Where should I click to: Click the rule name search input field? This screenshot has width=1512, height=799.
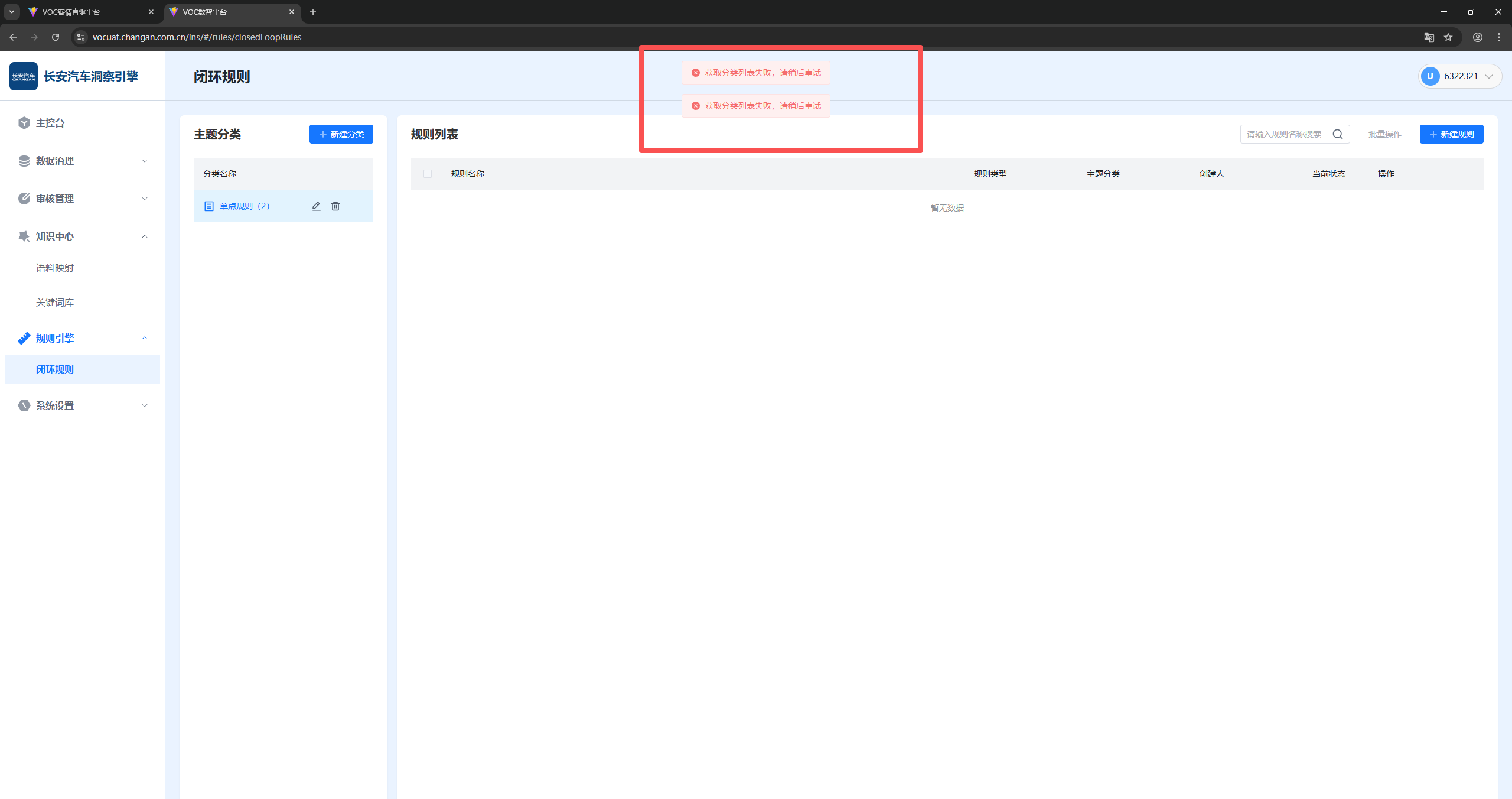click(1285, 134)
